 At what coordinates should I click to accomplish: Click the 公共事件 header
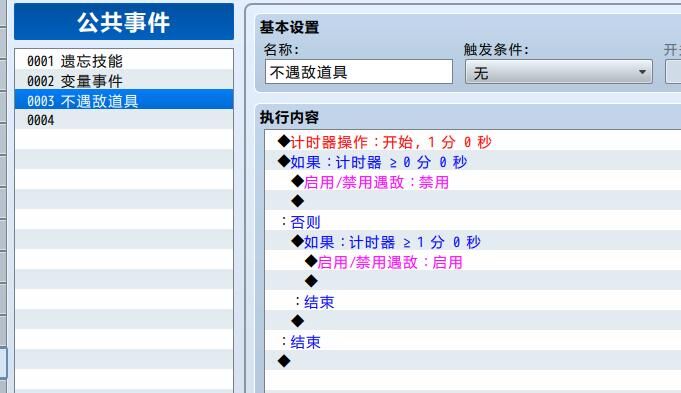click(124, 22)
